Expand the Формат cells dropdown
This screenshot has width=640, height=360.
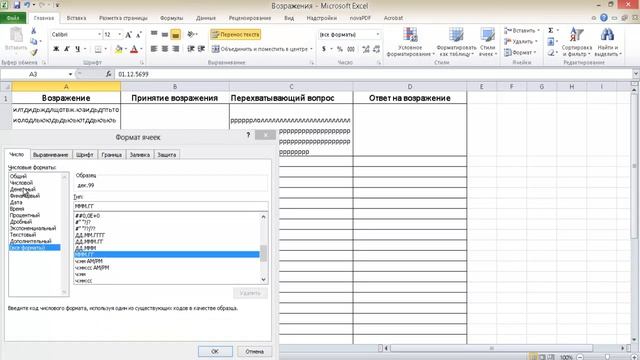(x=535, y=53)
